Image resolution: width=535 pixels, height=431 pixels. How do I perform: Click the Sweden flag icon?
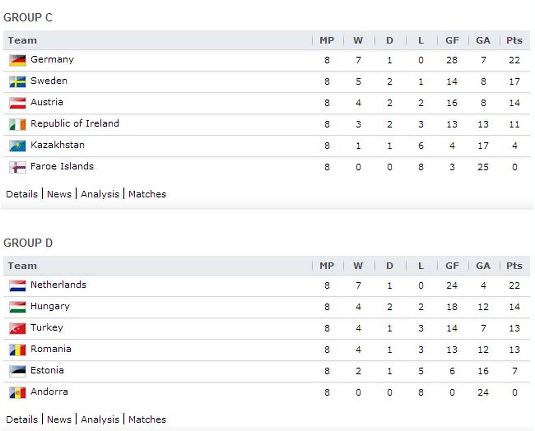17,82
